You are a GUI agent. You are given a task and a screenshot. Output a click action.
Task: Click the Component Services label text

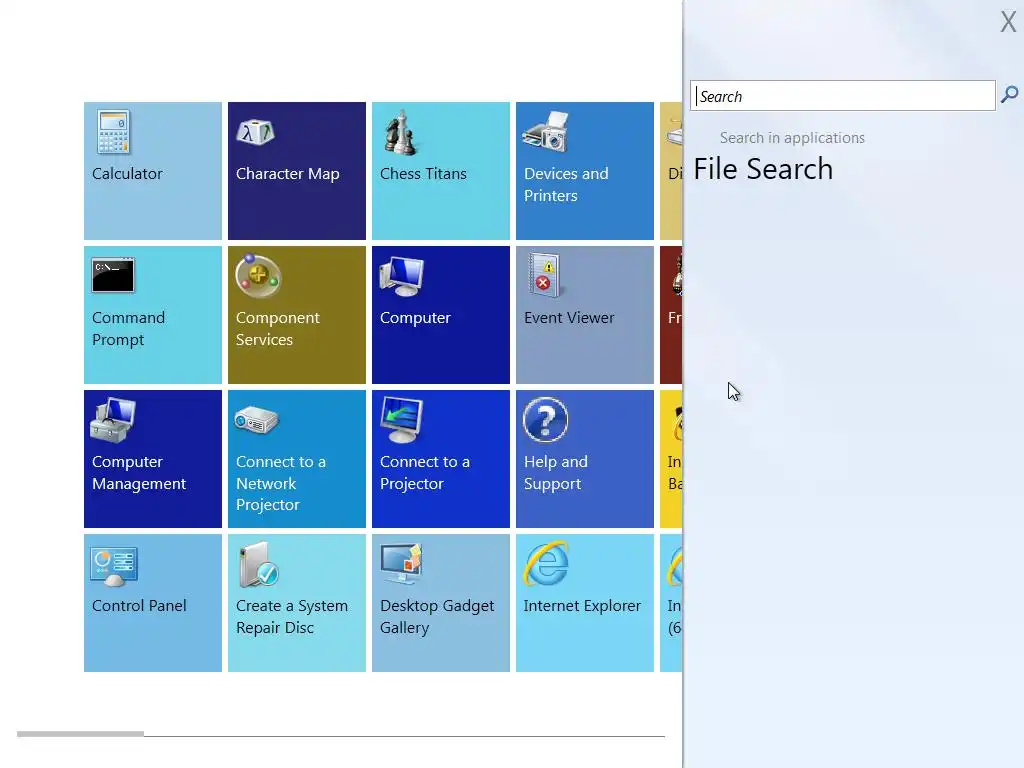[278, 329]
